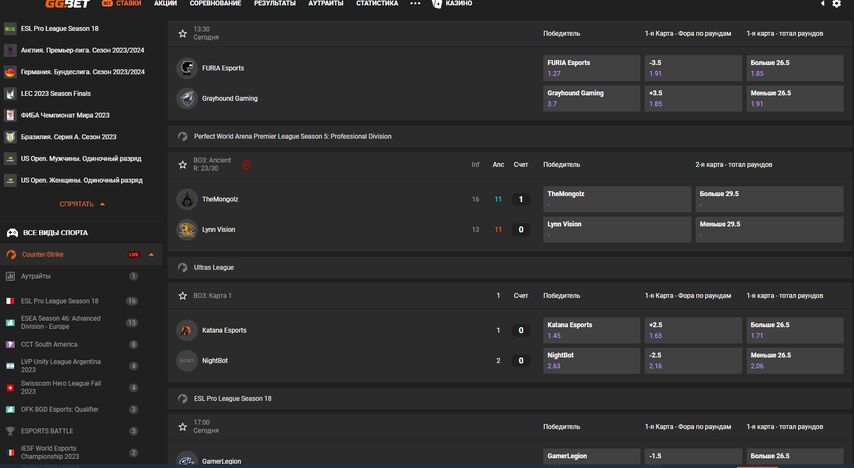The height and width of the screenshot is (468, 854).
Task: Collapse the Counter-Strike section arrow
Action: pos(151,254)
